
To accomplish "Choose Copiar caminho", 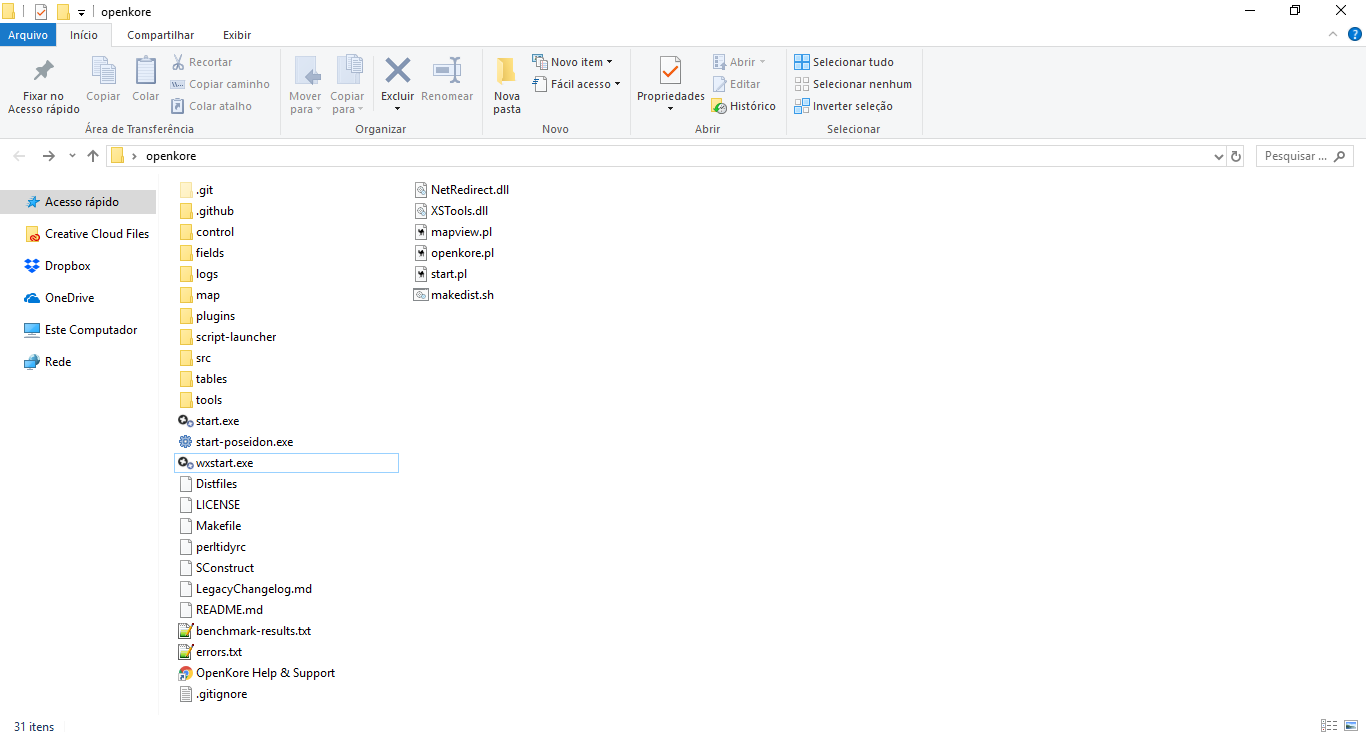I will pos(220,84).
